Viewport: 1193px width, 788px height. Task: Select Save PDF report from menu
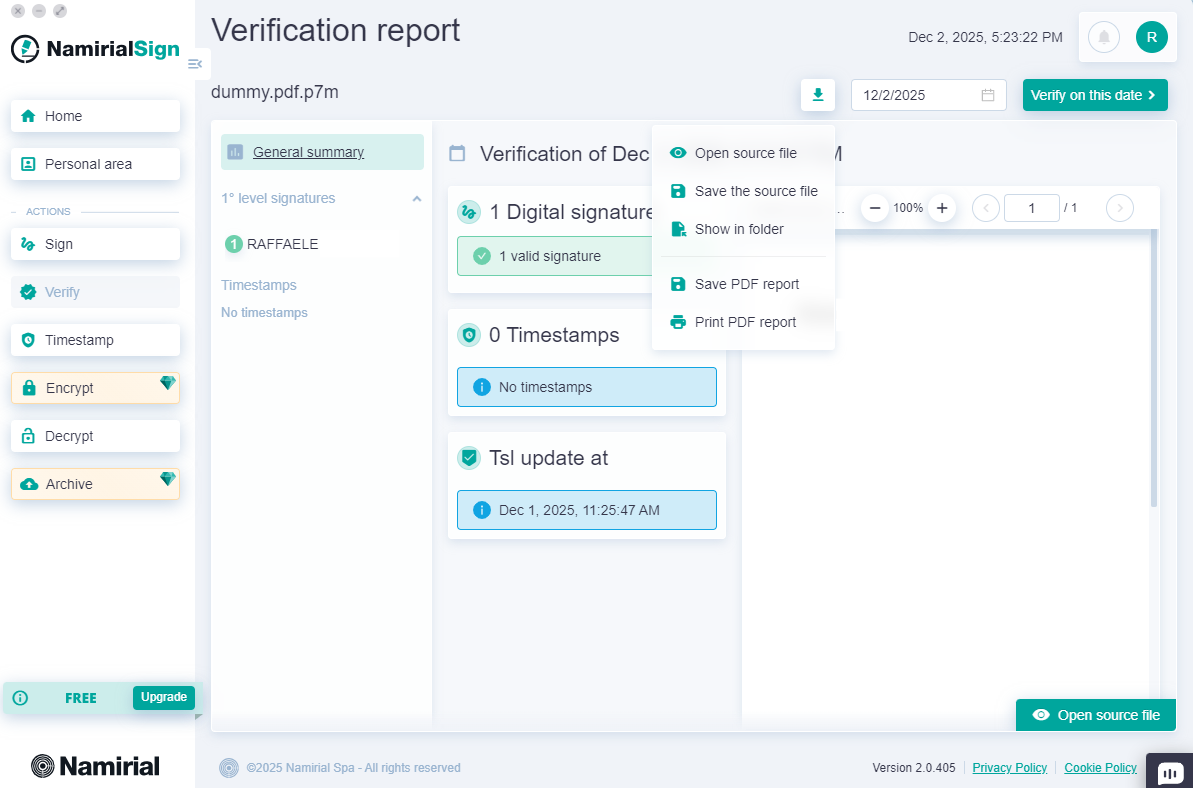746,284
